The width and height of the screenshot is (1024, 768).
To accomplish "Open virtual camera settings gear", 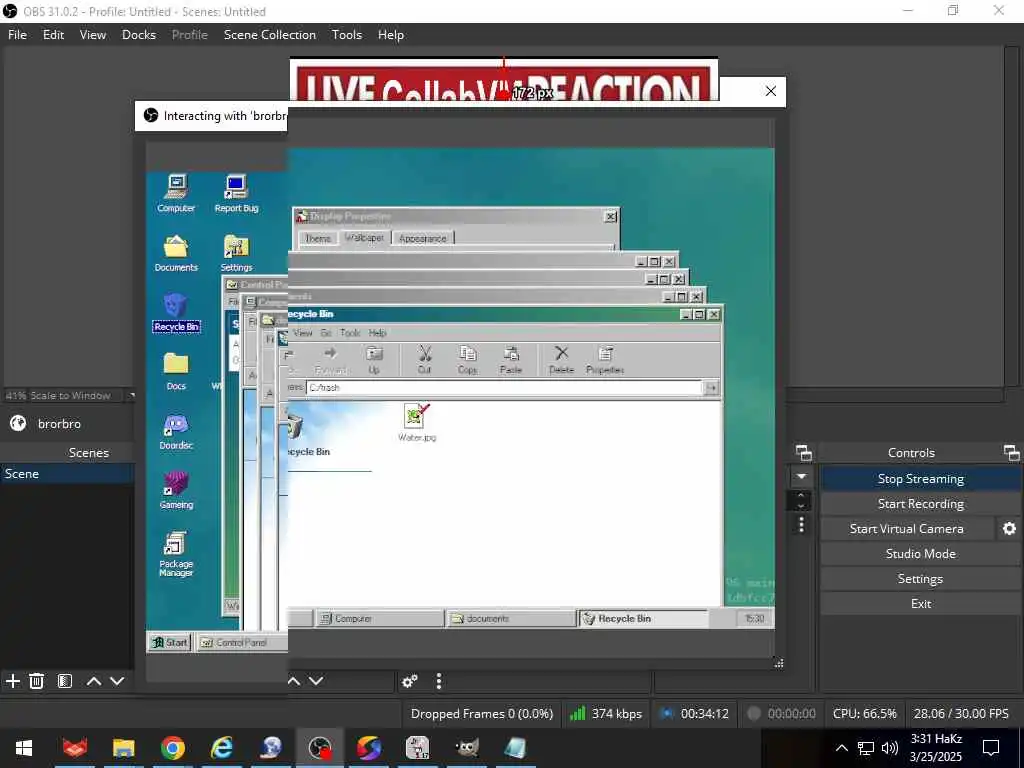I will pos(1009,528).
